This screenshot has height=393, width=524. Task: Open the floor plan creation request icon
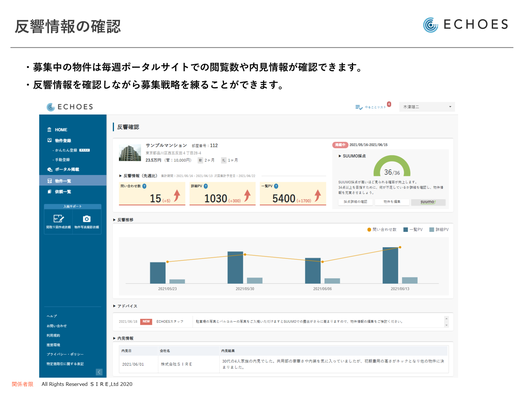(x=58, y=219)
